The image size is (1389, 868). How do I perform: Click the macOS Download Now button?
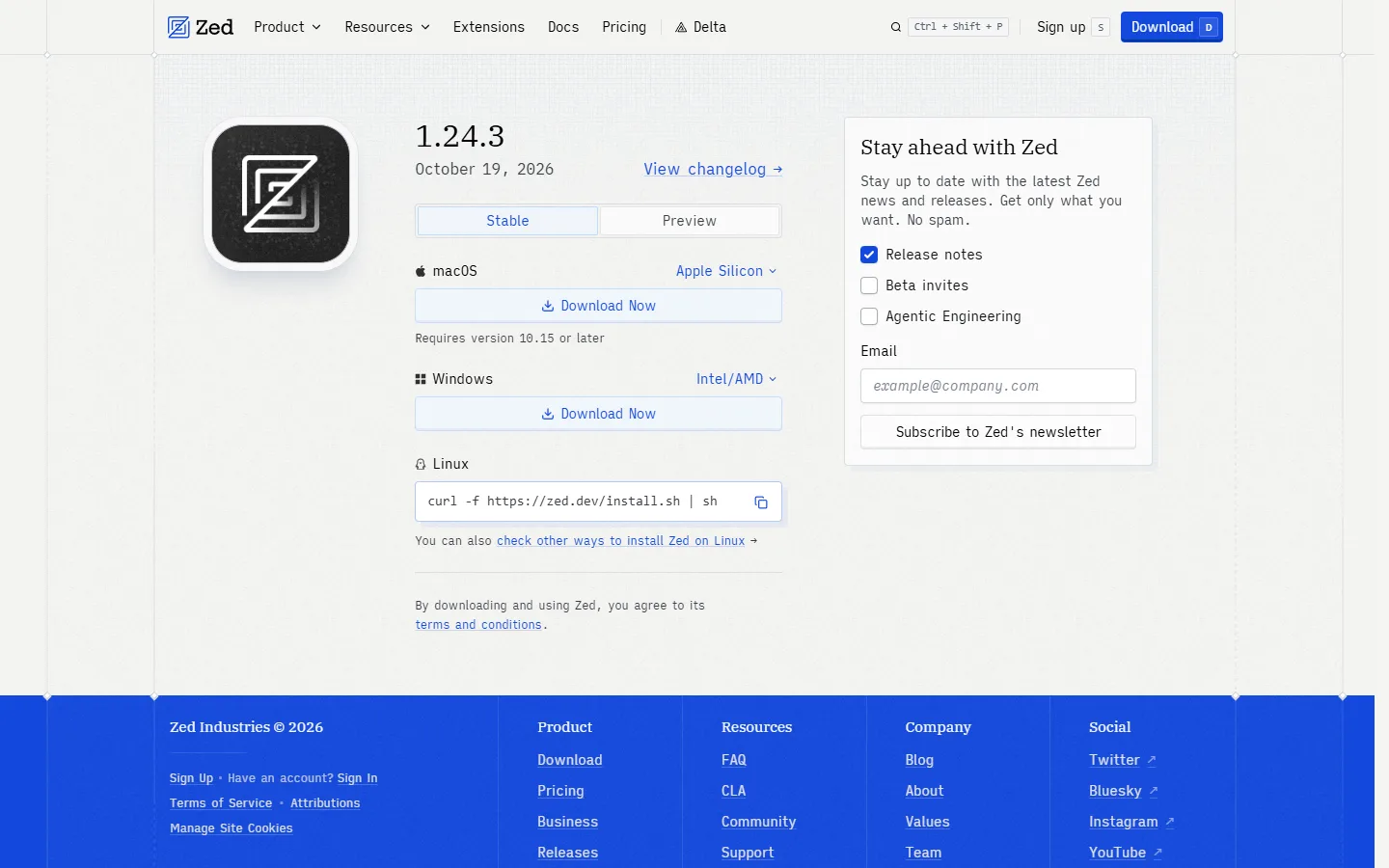(x=598, y=306)
